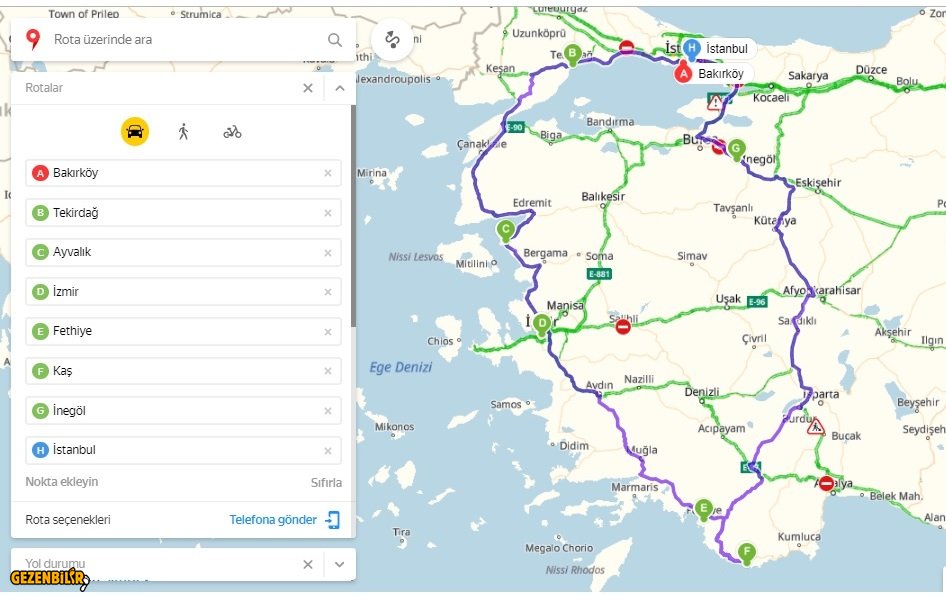Delete the Kaş stop

coord(327,371)
